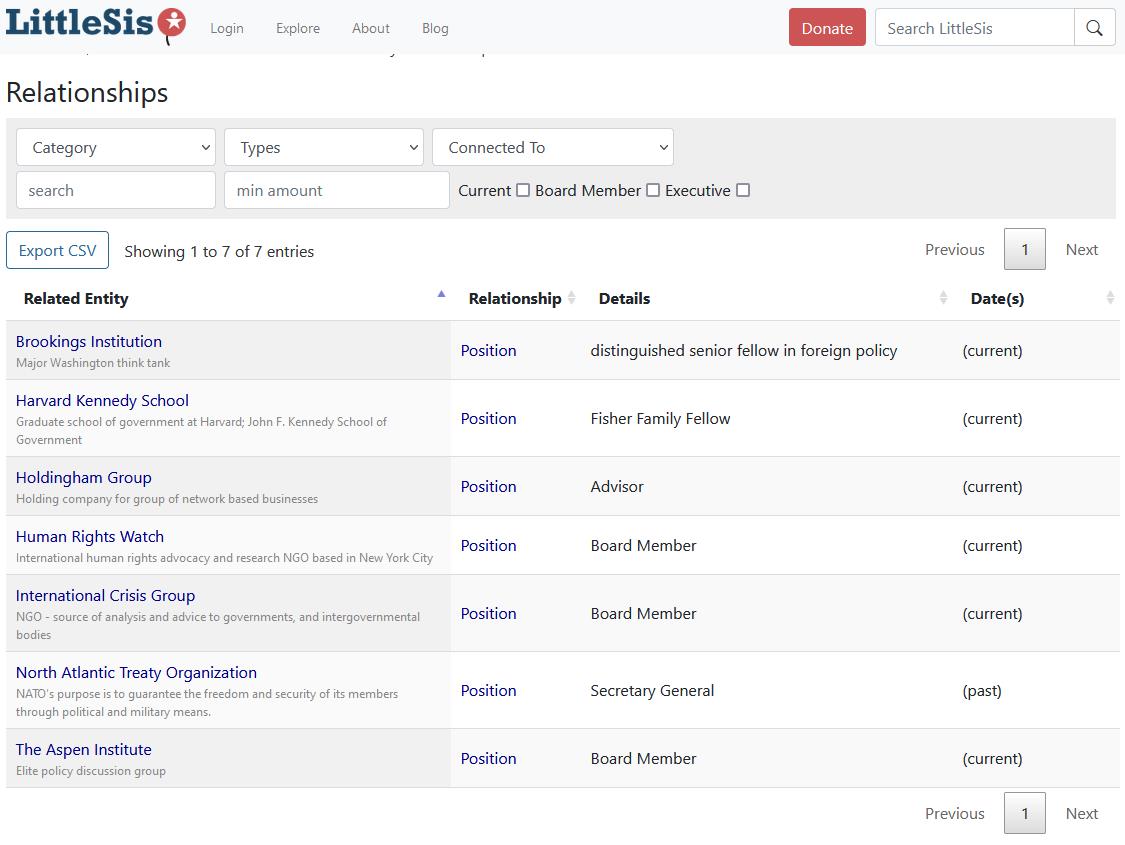Click 'Showing 1 to 7 of 7 entries'
Screen dimensions: 1125x845
point(219,252)
